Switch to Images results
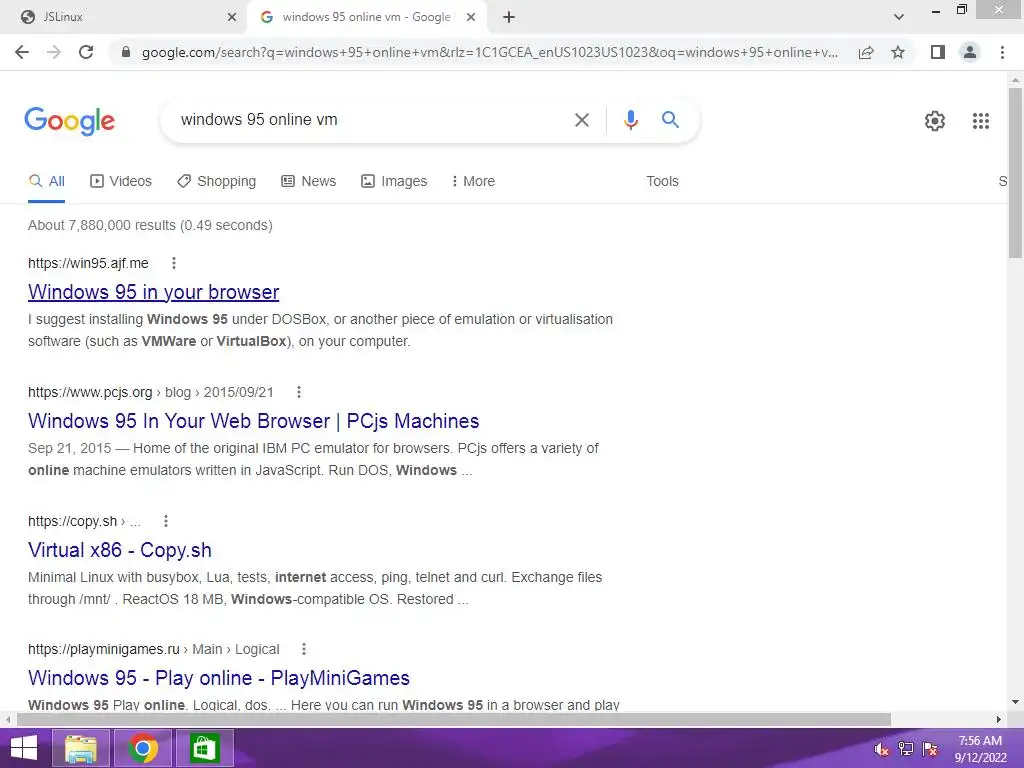The width and height of the screenshot is (1024, 768). click(394, 182)
